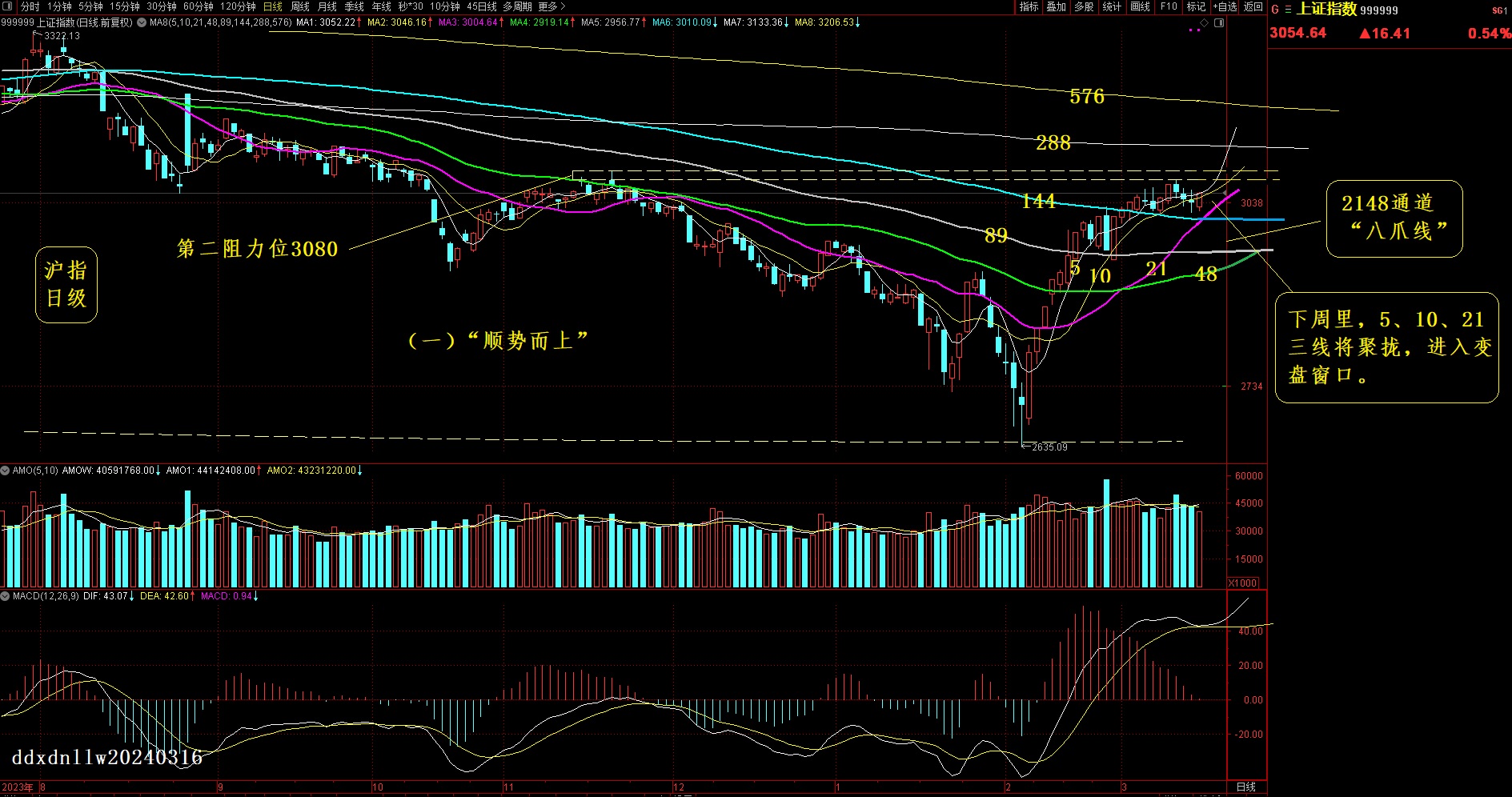Click the month 11 marker on time axis
The width and height of the screenshot is (1512, 797).
(508, 787)
